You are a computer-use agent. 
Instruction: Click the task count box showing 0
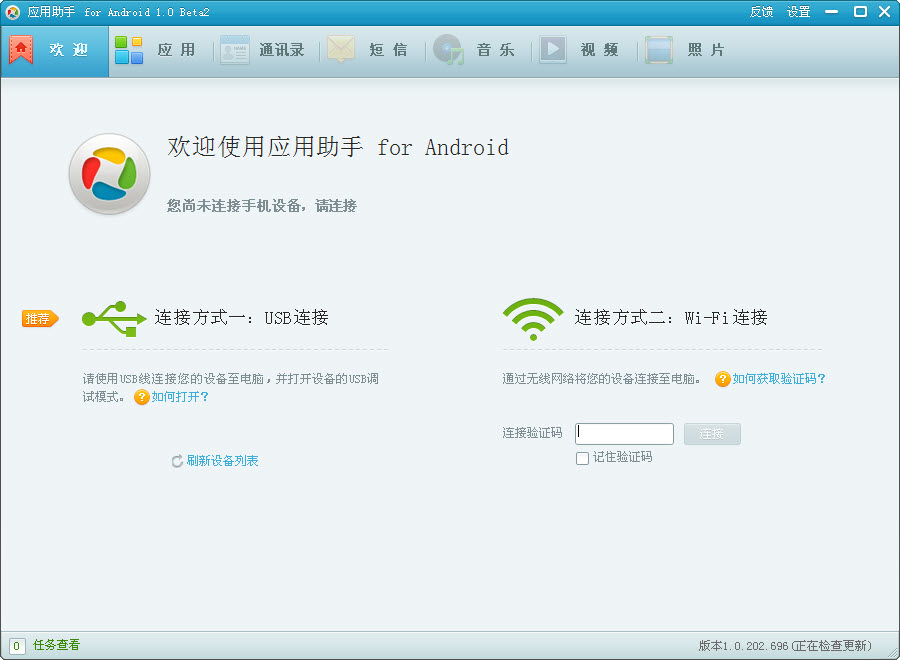(17, 646)
